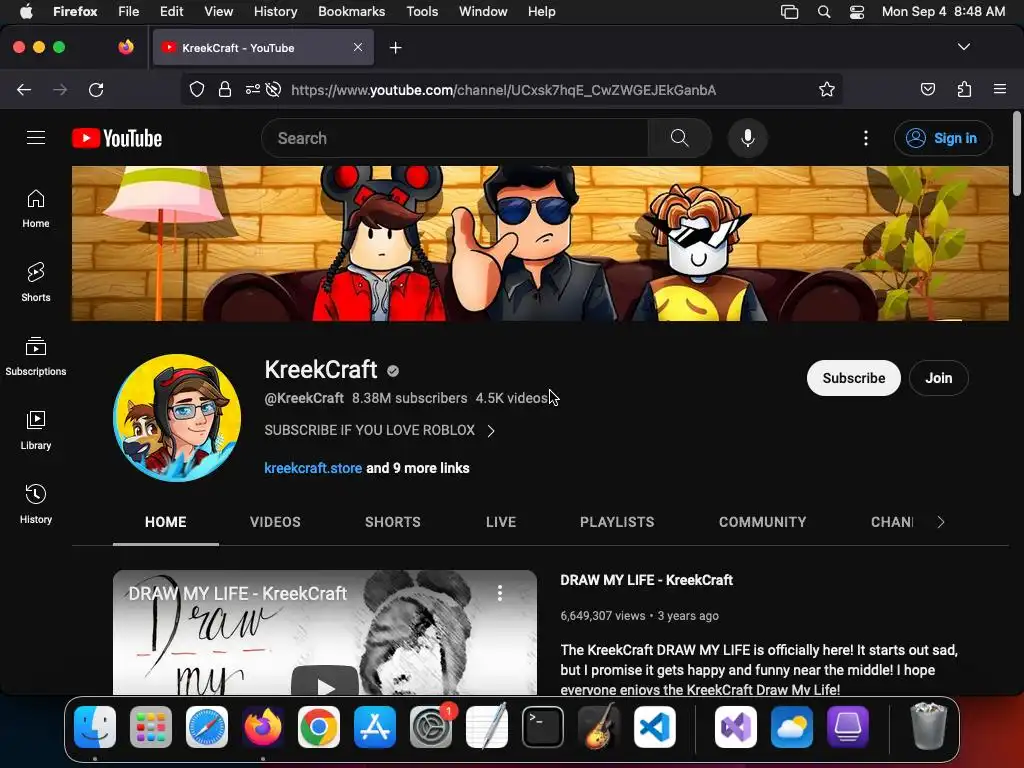Viewport: 1024px width, 768px height.
Task: Open a new tab with the plus button
Action: coord(395,48)
